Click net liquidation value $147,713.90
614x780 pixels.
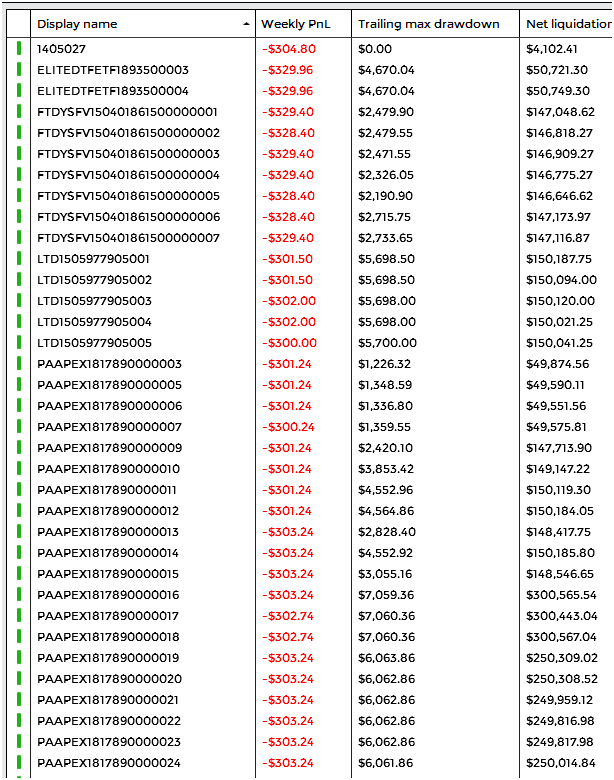coord(559,448)
